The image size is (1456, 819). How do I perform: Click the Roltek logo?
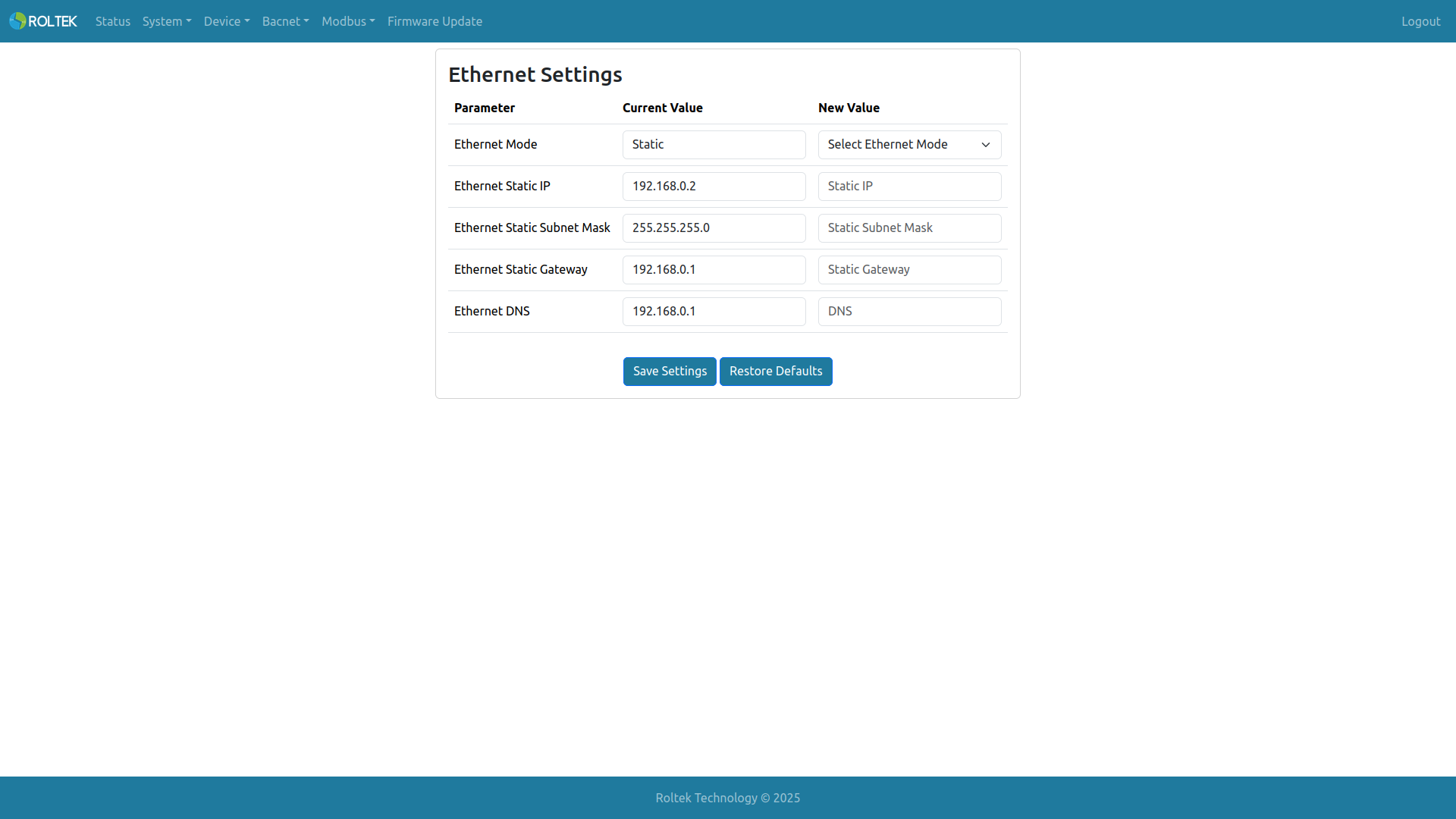tap(43, 21)
